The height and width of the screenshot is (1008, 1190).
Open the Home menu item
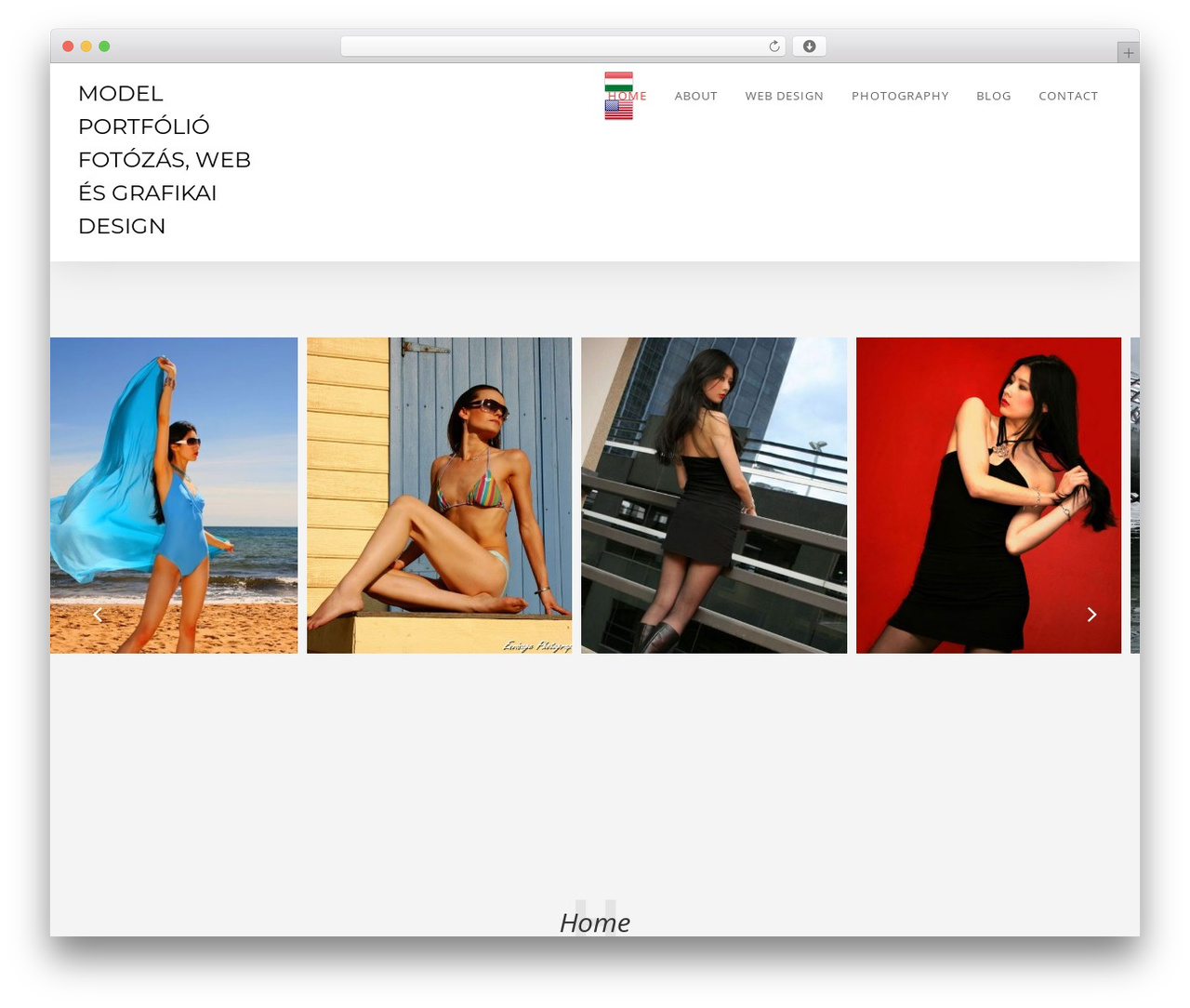[x=628, y=96]
